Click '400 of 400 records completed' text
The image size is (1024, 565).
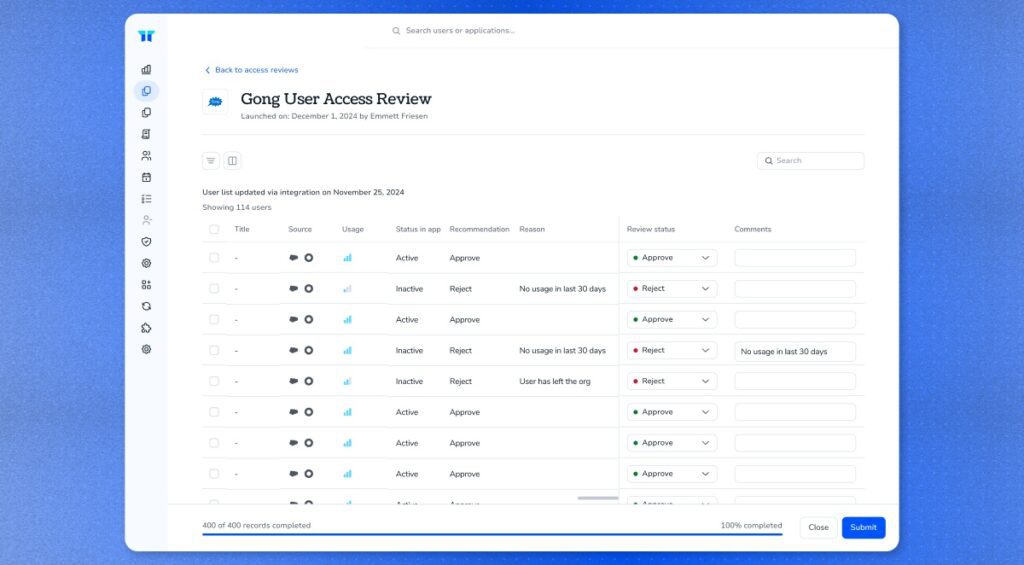(257, 525)
